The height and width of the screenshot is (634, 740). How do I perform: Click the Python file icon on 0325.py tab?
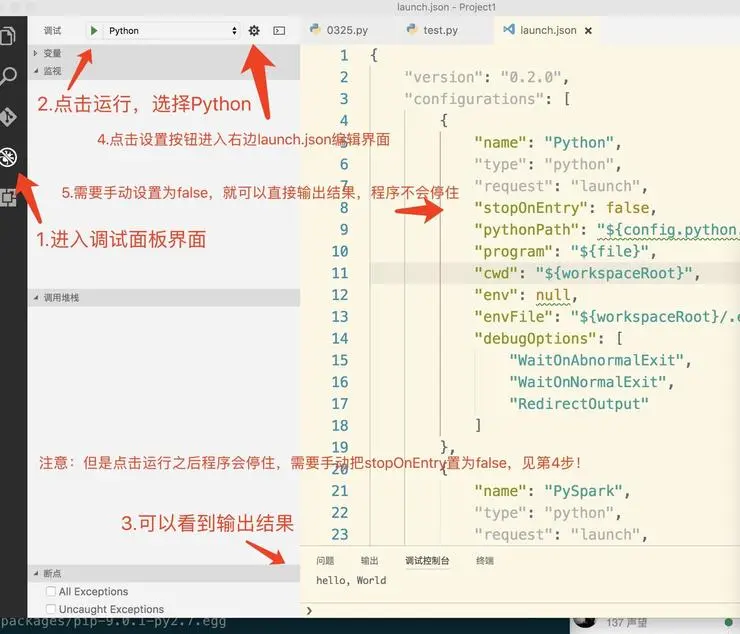click(315, 29)
